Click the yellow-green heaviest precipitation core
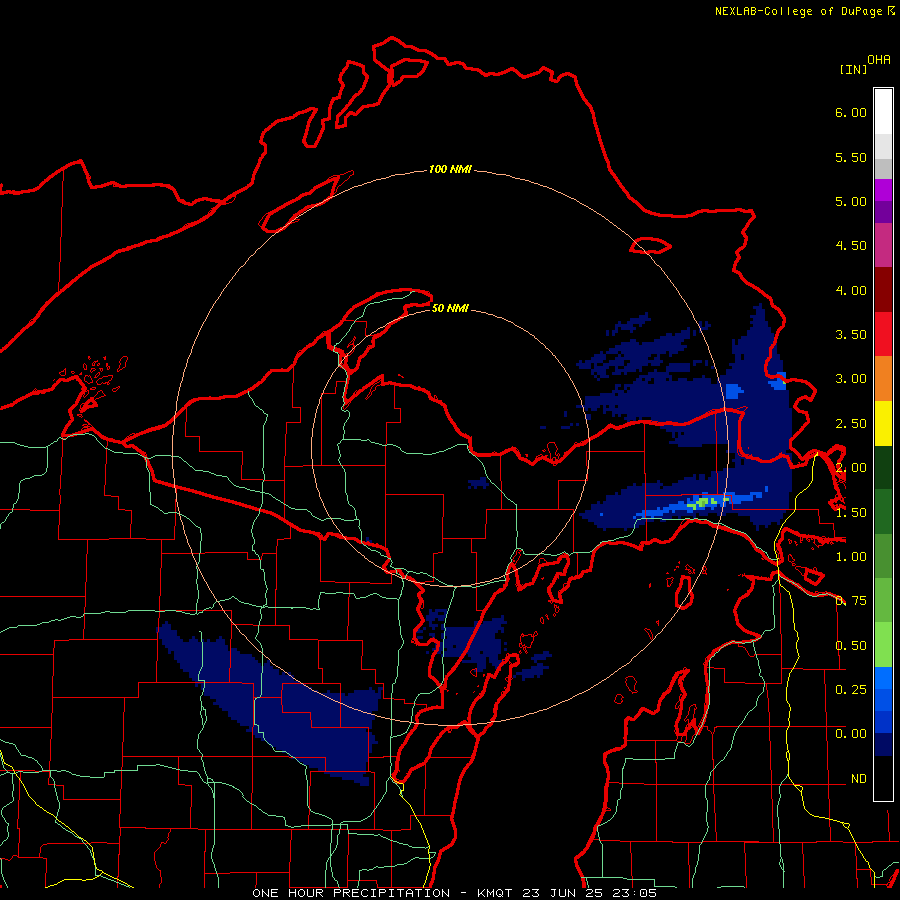This screenshot has height=900, width=900. coord(703,503)
